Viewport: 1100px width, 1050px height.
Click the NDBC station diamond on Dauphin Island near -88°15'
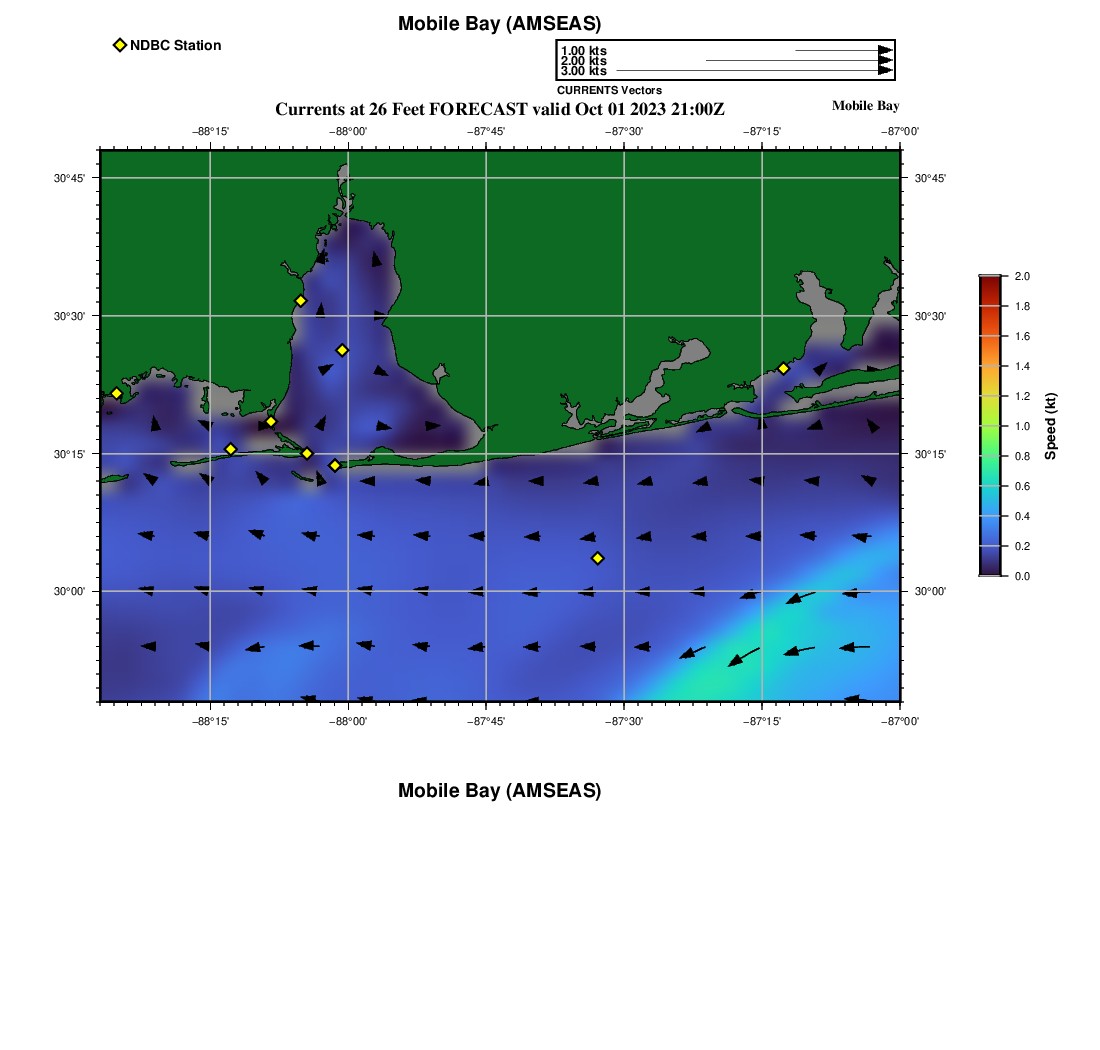point(231,449)
